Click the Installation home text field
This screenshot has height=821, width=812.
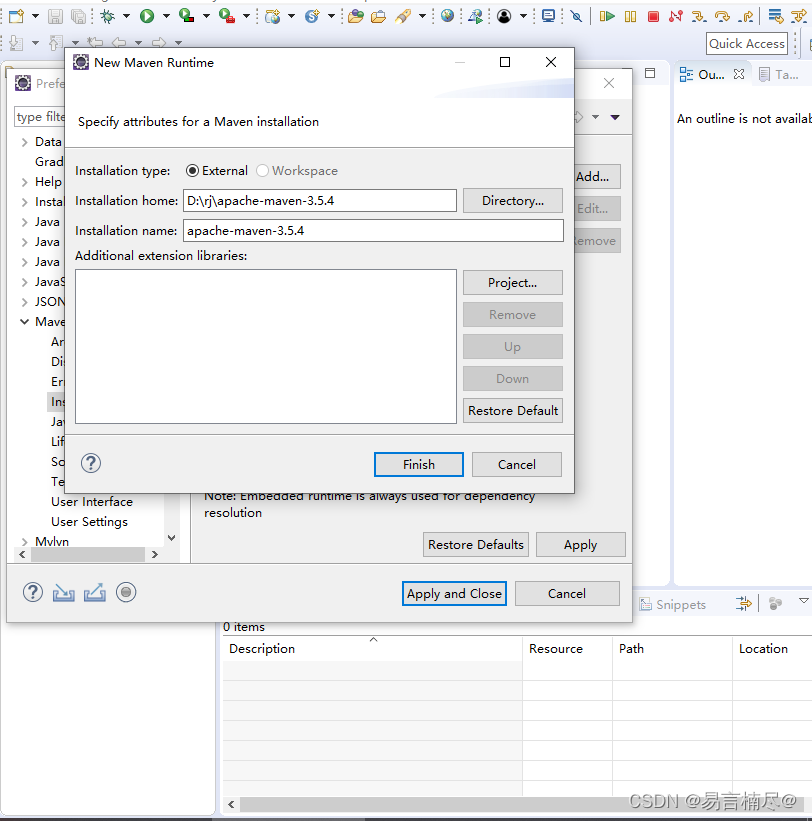[319, 201]
